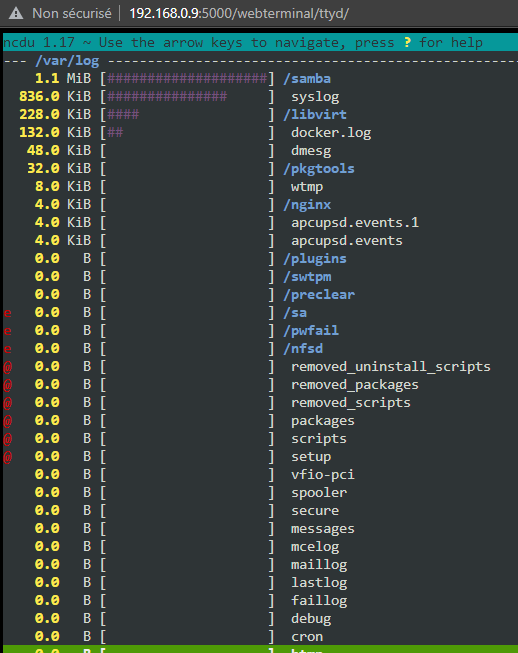Image resolution: width=518 pixels, height=653 pixels.
Task: Select the vfio-pci file entry
Action: click(x=323, y=475)
